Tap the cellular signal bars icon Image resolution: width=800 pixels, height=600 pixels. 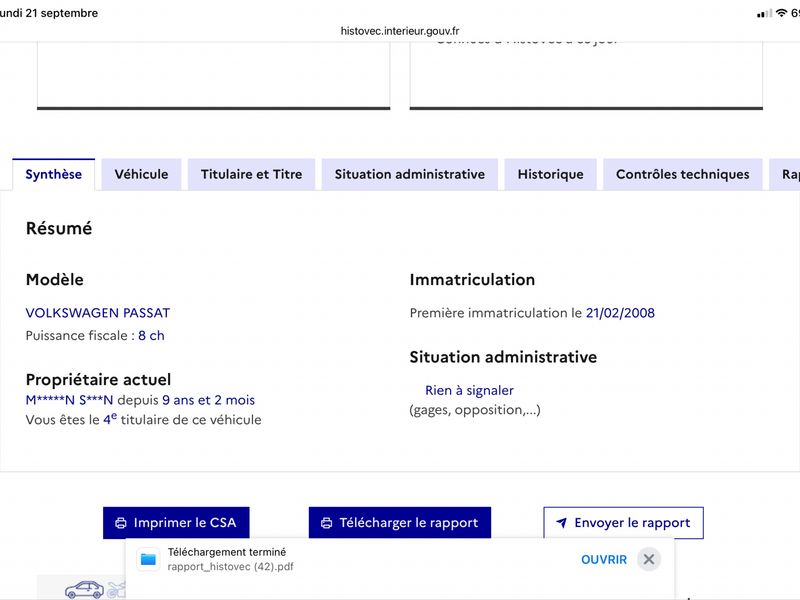(x=764, y=14)
